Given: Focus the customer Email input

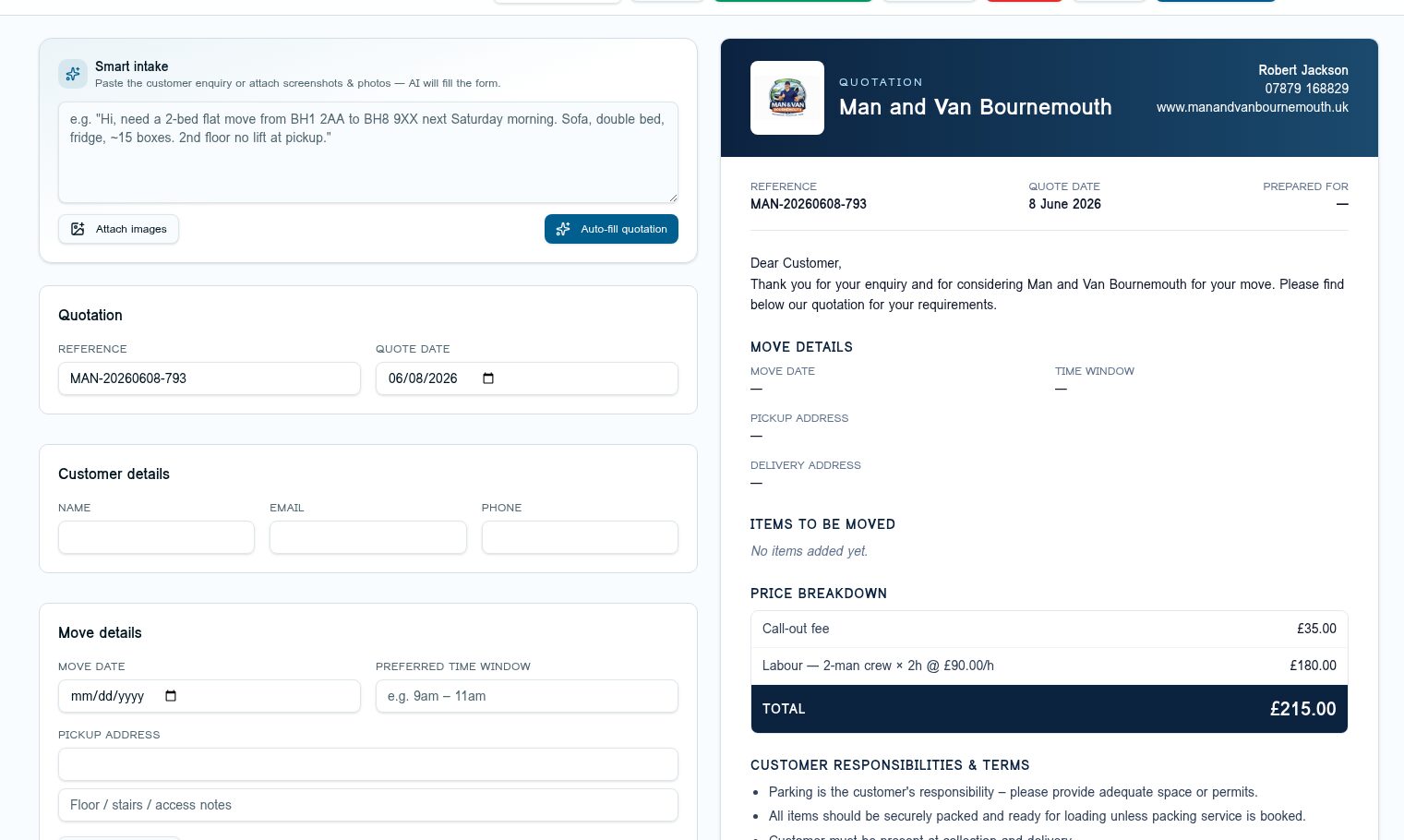Looking at the screenshot, I should coord(368,537).
